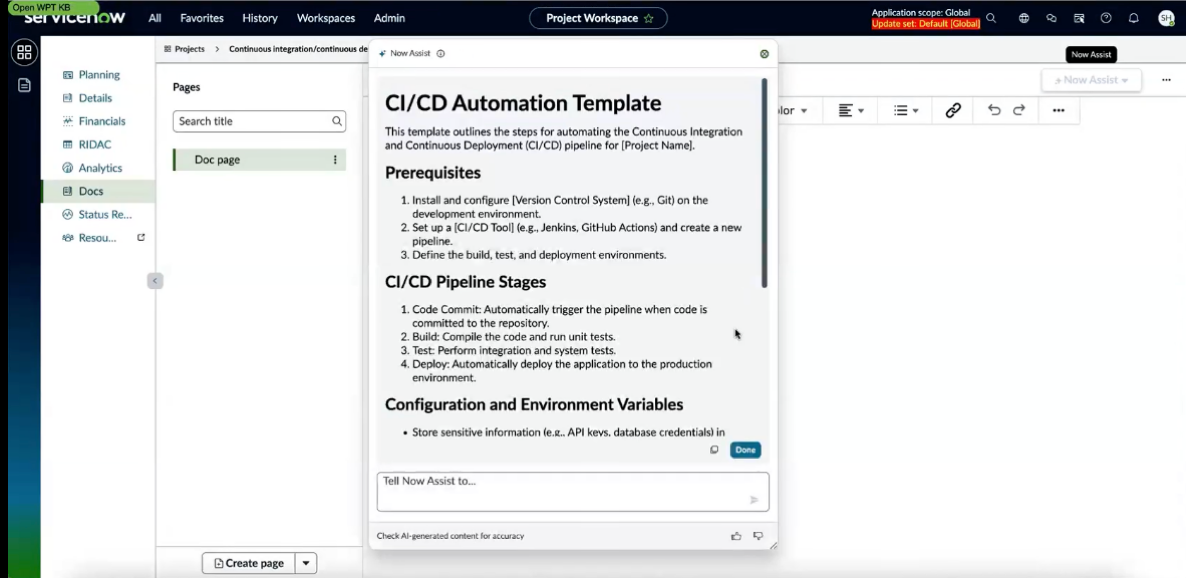The image size is (1186, 578).
Task: Click the send arrow in Now Assist input
Action: 753,499
